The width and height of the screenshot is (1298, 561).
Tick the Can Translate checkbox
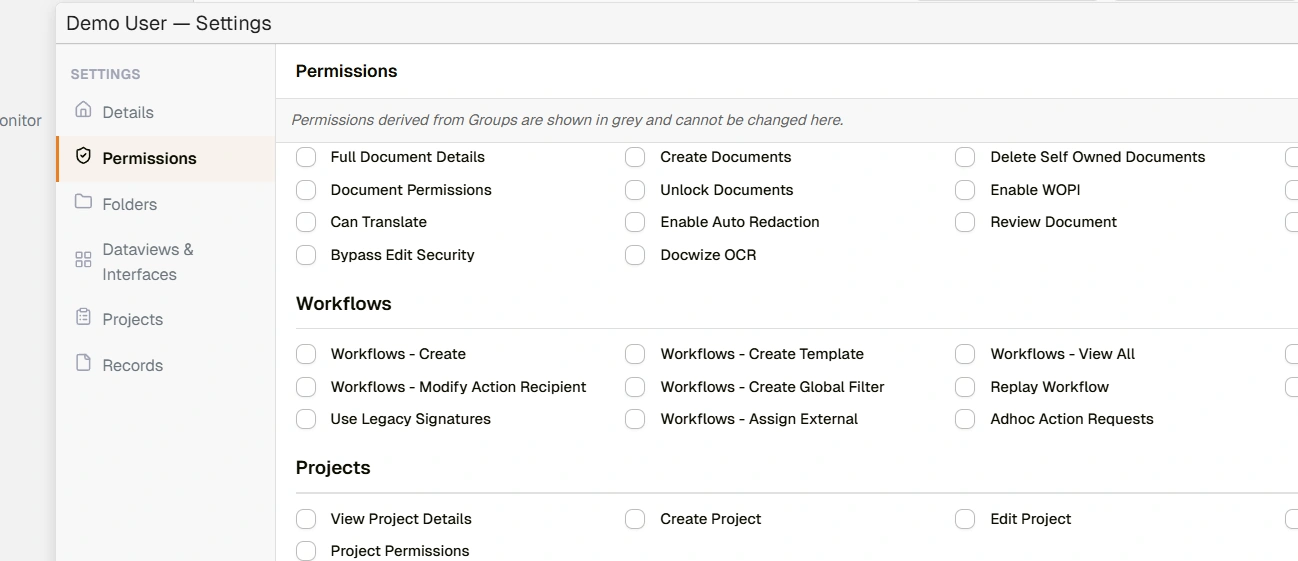point(306,222)
